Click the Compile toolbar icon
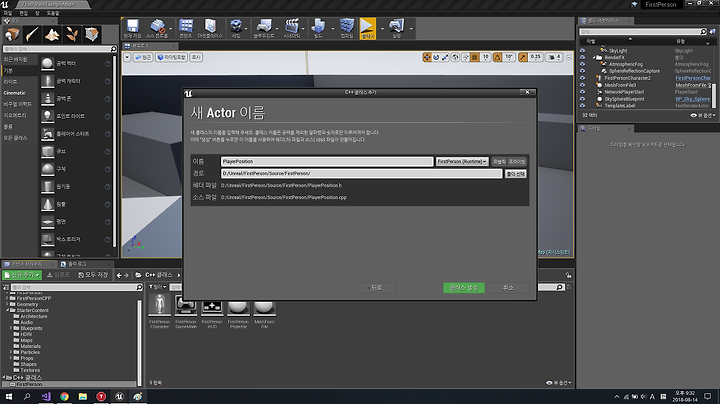 (347, 28)
